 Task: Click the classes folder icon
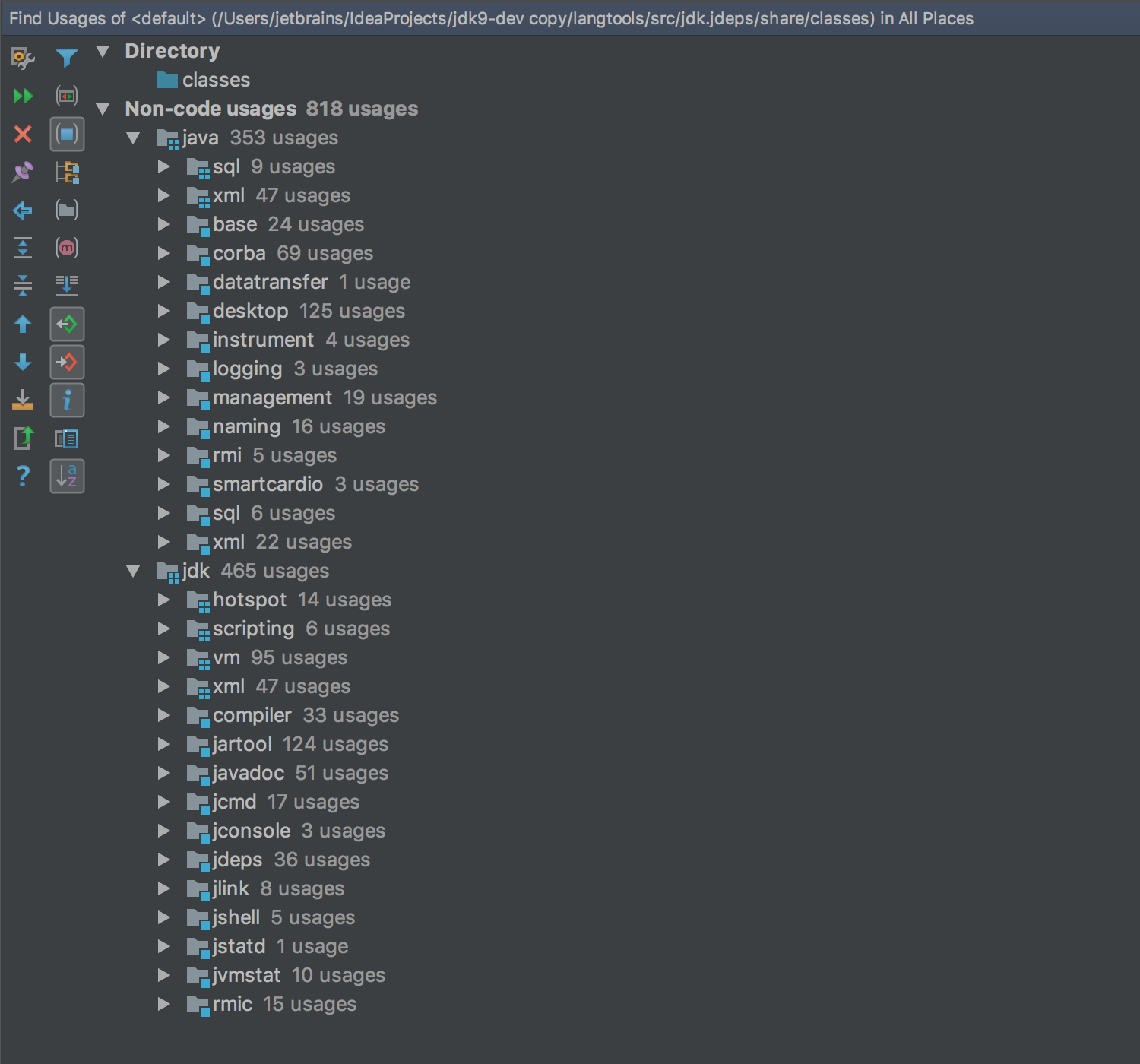coord(166,80)
